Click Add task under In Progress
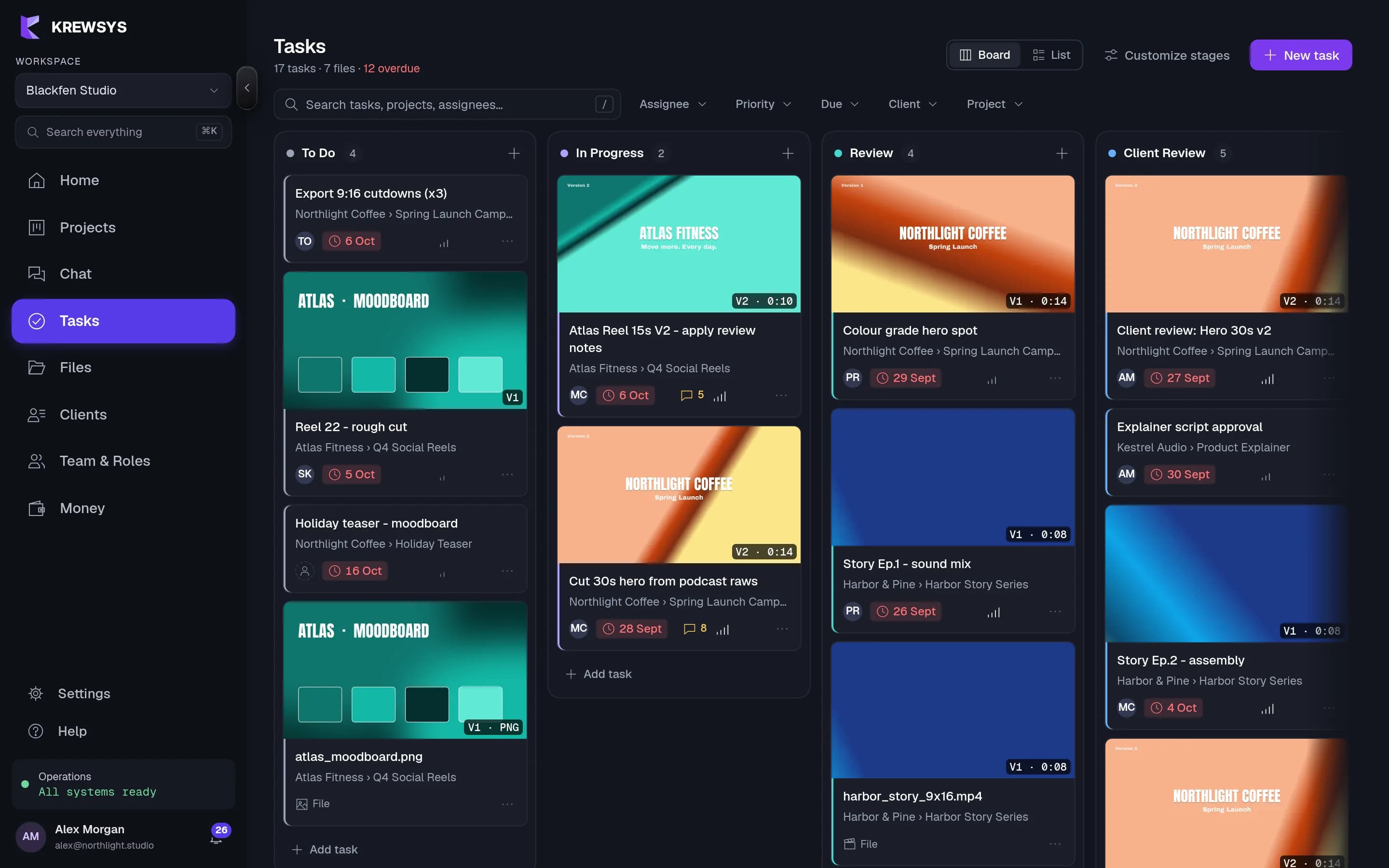The width and height of the screenshot is (1389, 868). click(599, 674)
